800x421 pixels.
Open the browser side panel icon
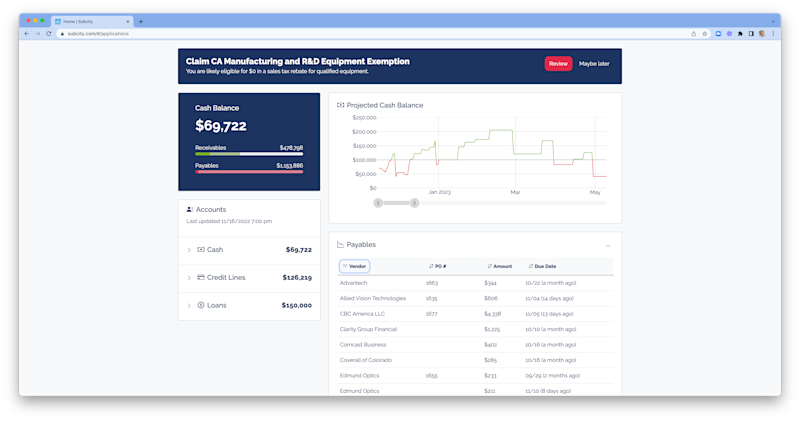[x=751, y=34]
